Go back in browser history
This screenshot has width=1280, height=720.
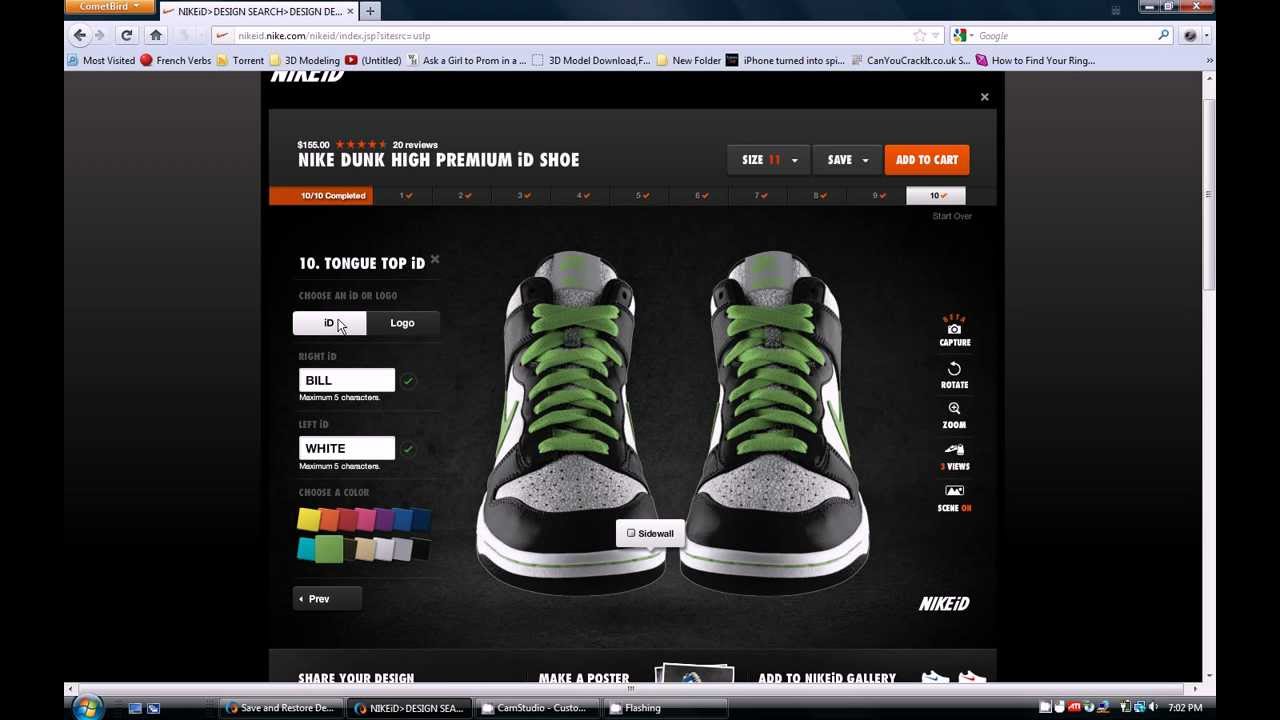click(x=80, y=35)
